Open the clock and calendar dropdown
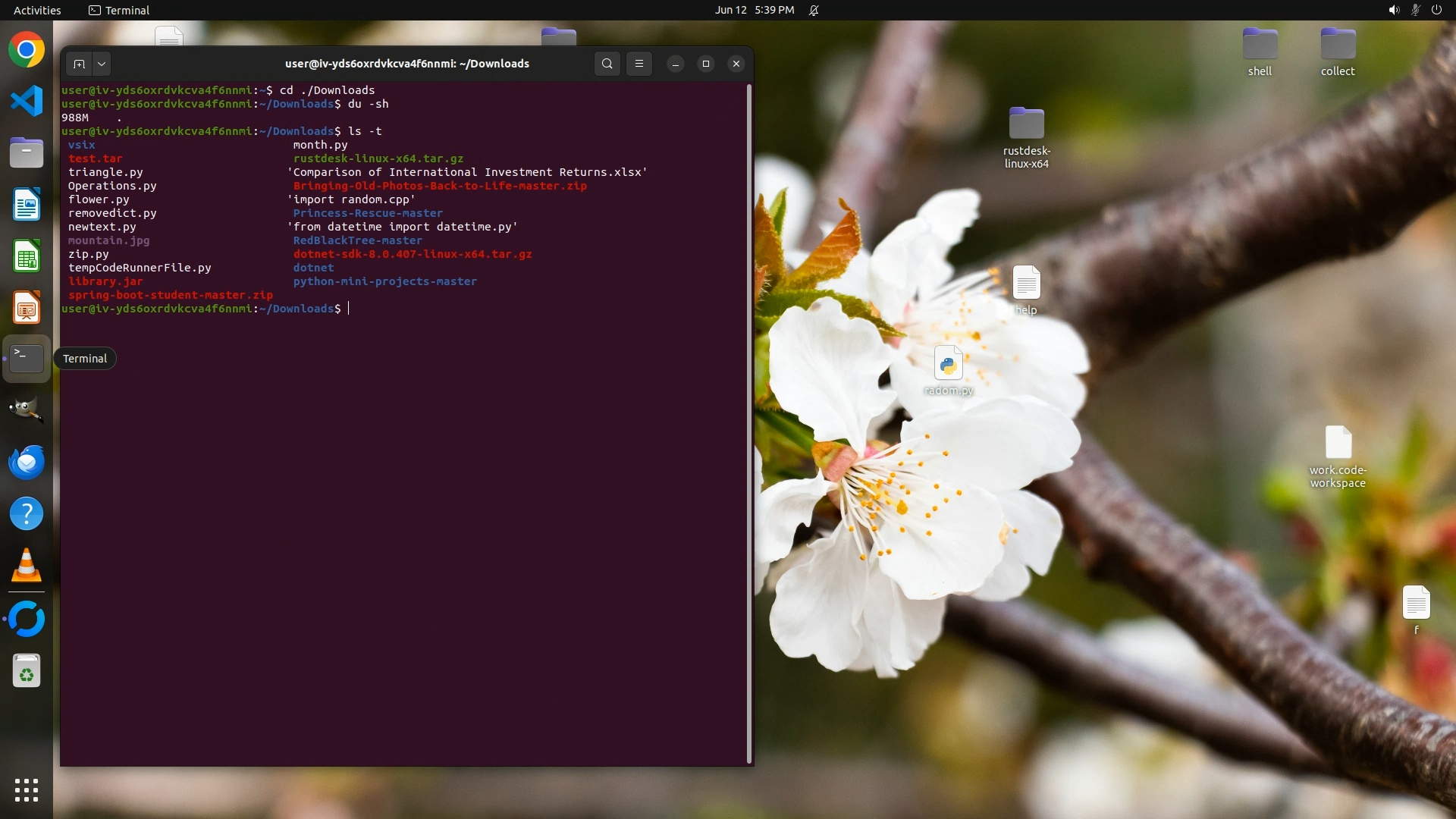The width and height of the screenshot is (1456, 819). coord(754,10)
